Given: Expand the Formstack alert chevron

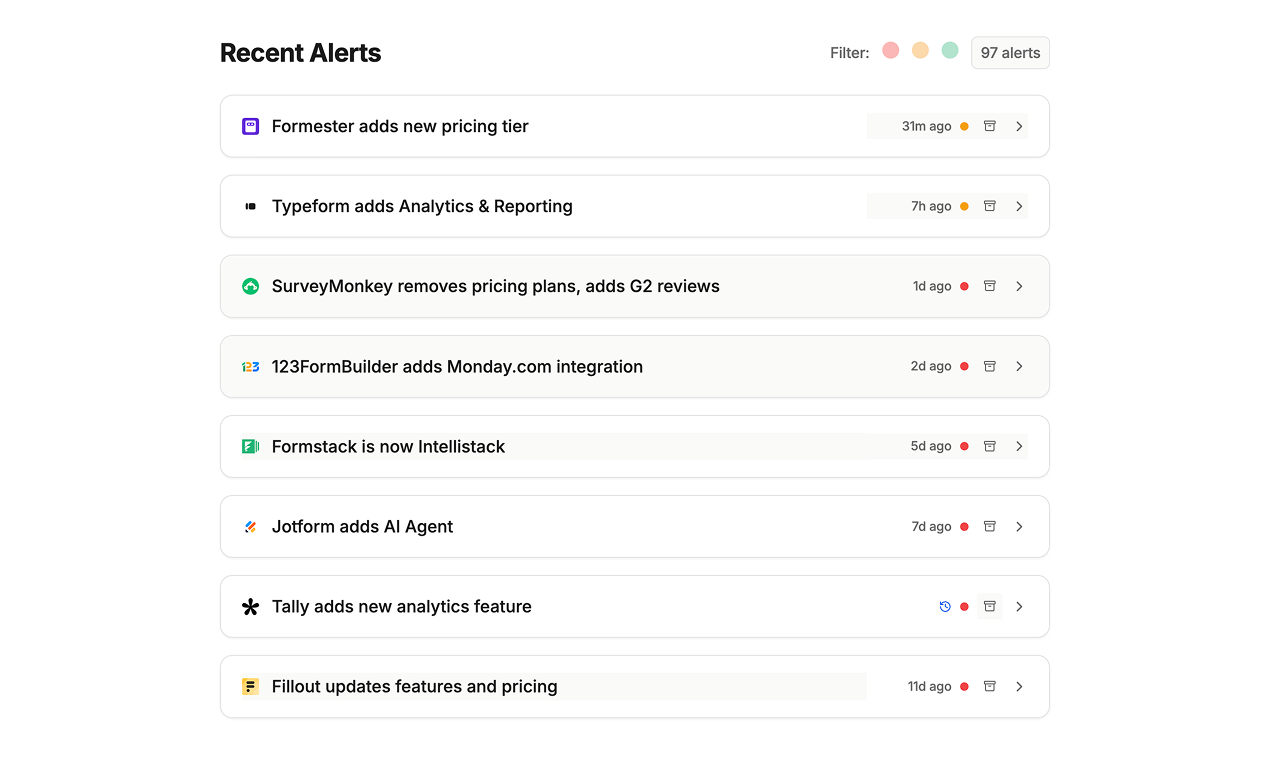Looking at the screenshot, I should (x=1019, y=446).
